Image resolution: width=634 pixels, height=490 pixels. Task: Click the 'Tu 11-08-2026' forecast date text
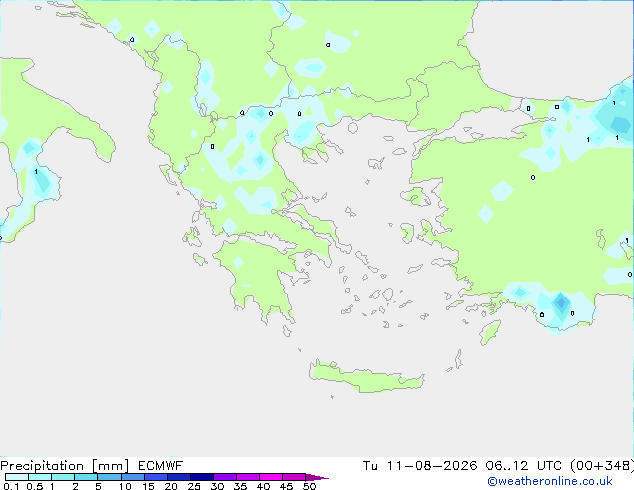coord(420,466)
